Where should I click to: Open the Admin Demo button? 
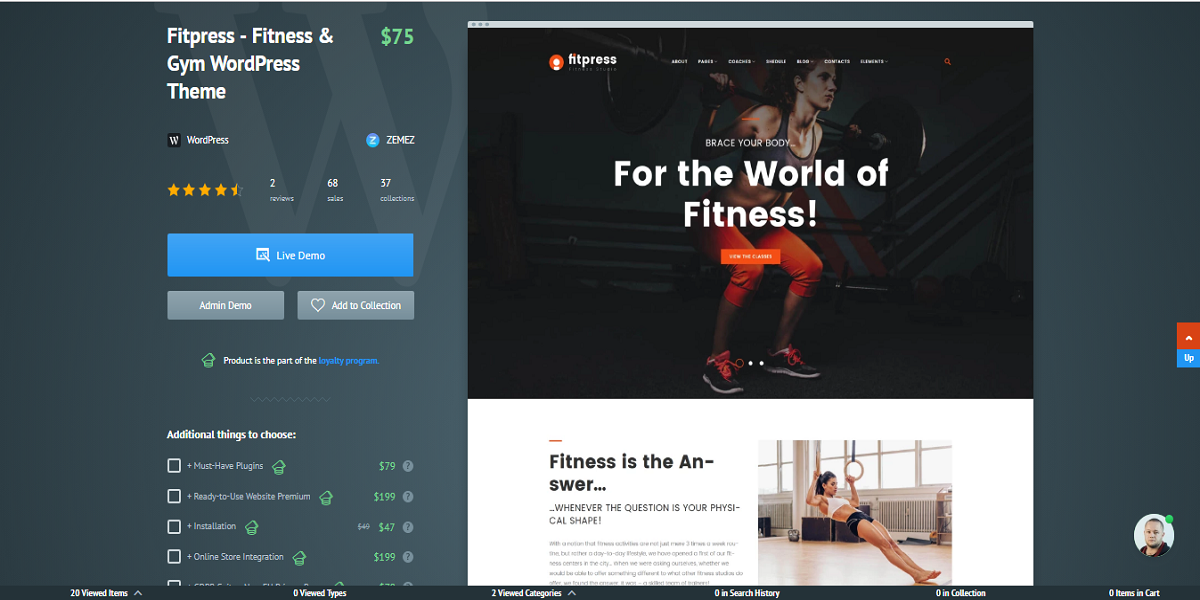[226, 305]
